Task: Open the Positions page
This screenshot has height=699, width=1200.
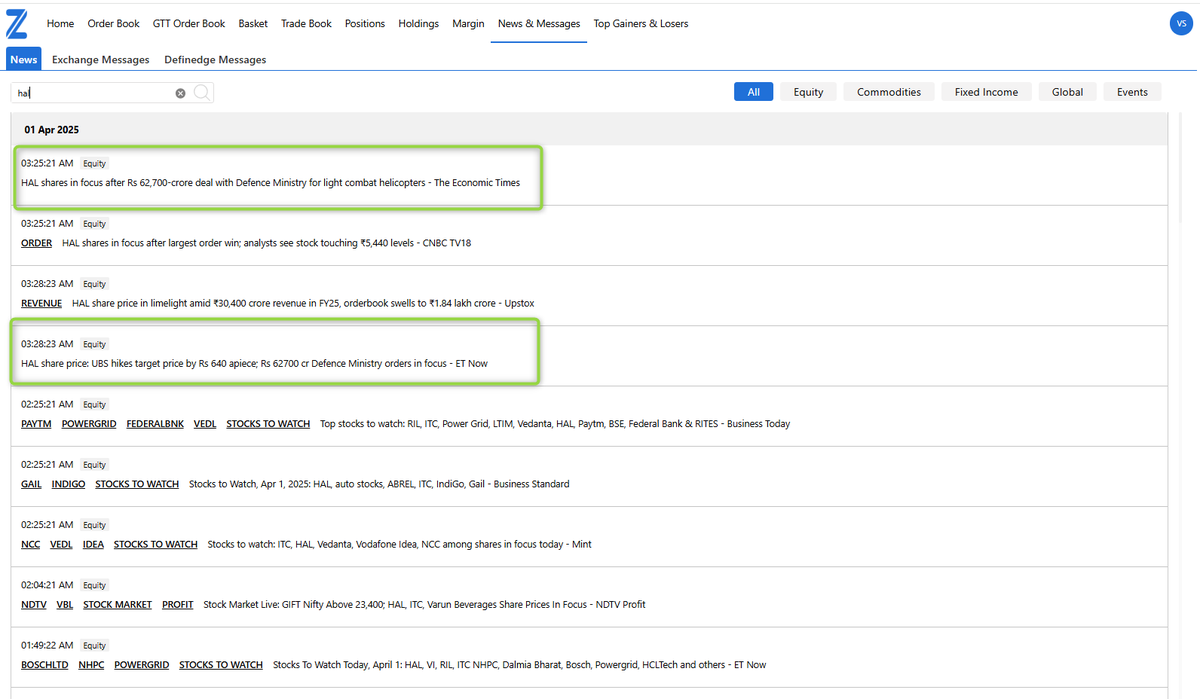Action: [x=365, y=23]
